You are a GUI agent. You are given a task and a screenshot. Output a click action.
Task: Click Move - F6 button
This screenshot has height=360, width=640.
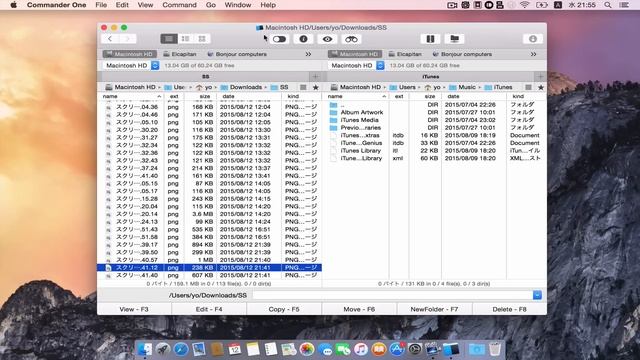pos(359,309)
